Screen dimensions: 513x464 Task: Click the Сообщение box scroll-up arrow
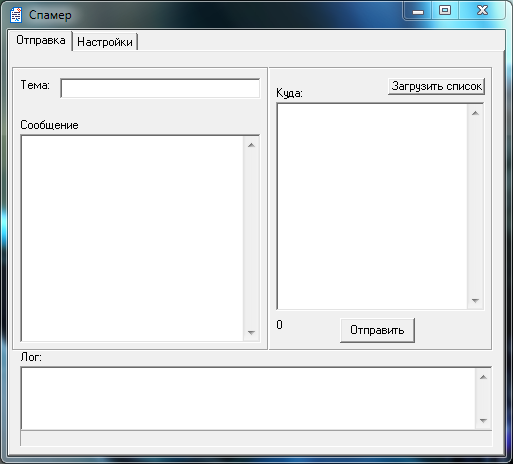pyautogui.click(x=252, y=145)
